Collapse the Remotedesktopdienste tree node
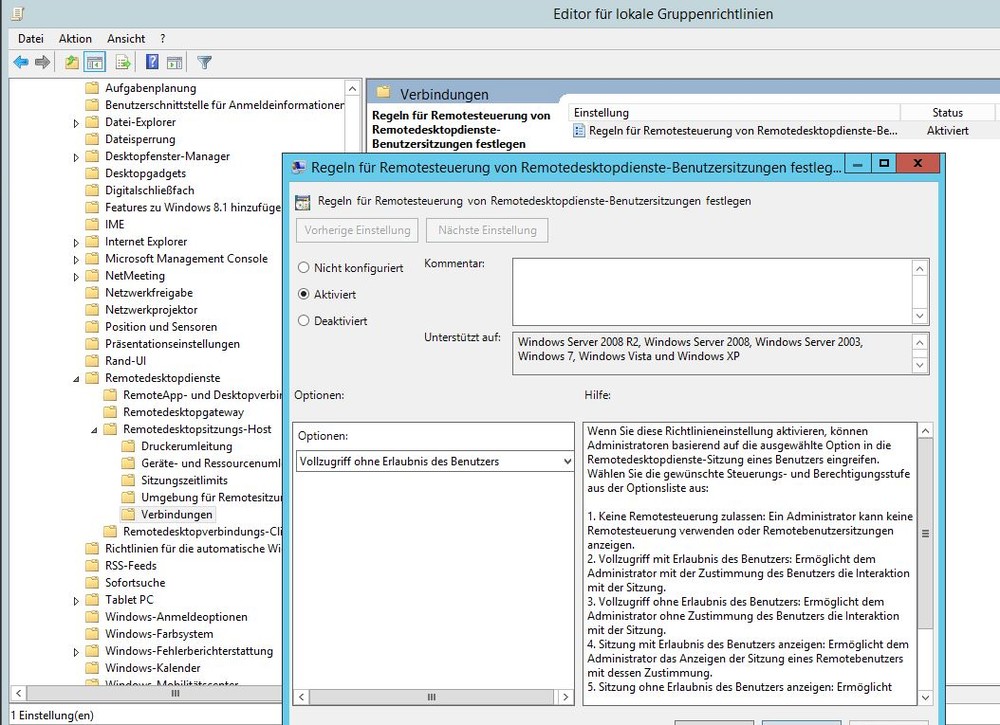This screenshot has width=1000, height=725. click(x=77, y=379)
